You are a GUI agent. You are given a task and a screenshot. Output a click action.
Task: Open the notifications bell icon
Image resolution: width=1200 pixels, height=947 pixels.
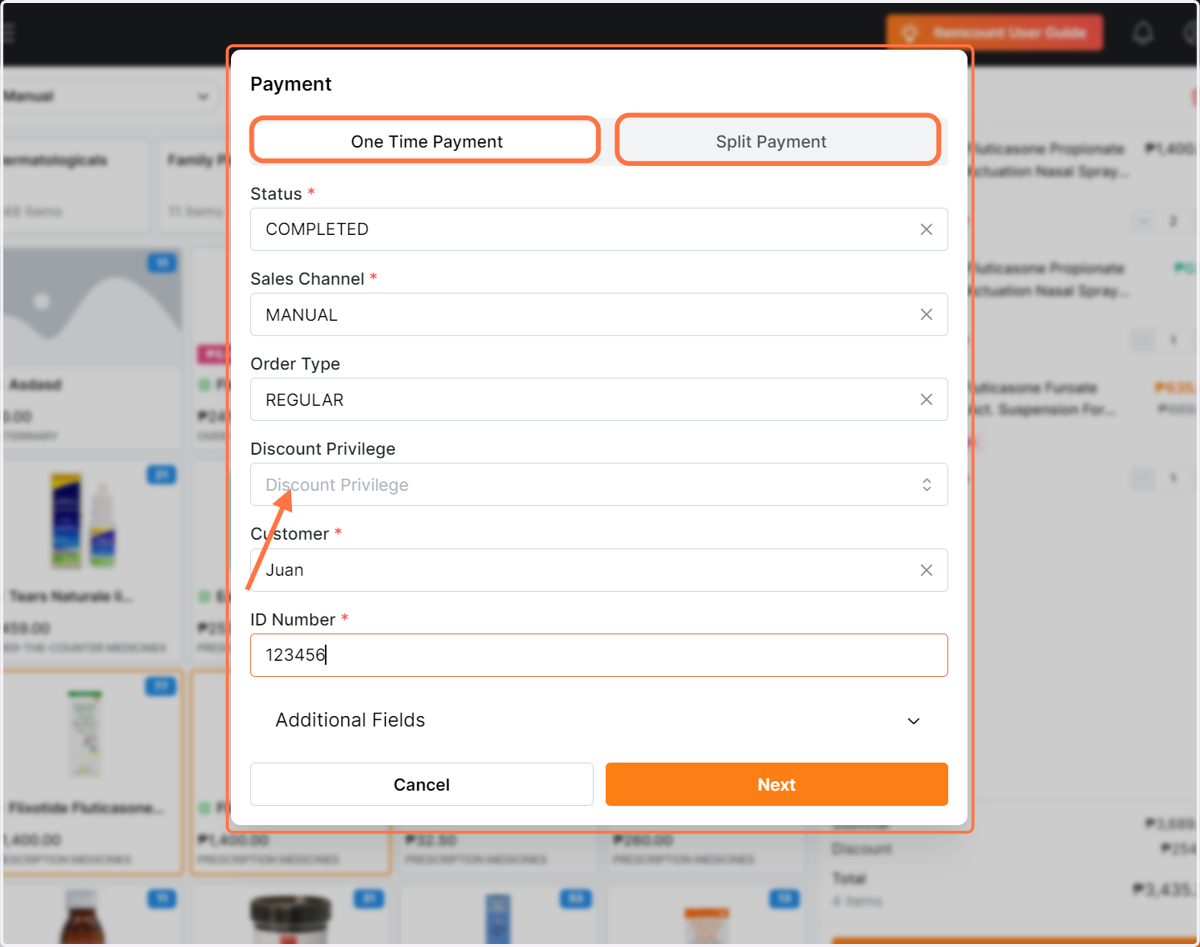click(x=1143, y=33)
